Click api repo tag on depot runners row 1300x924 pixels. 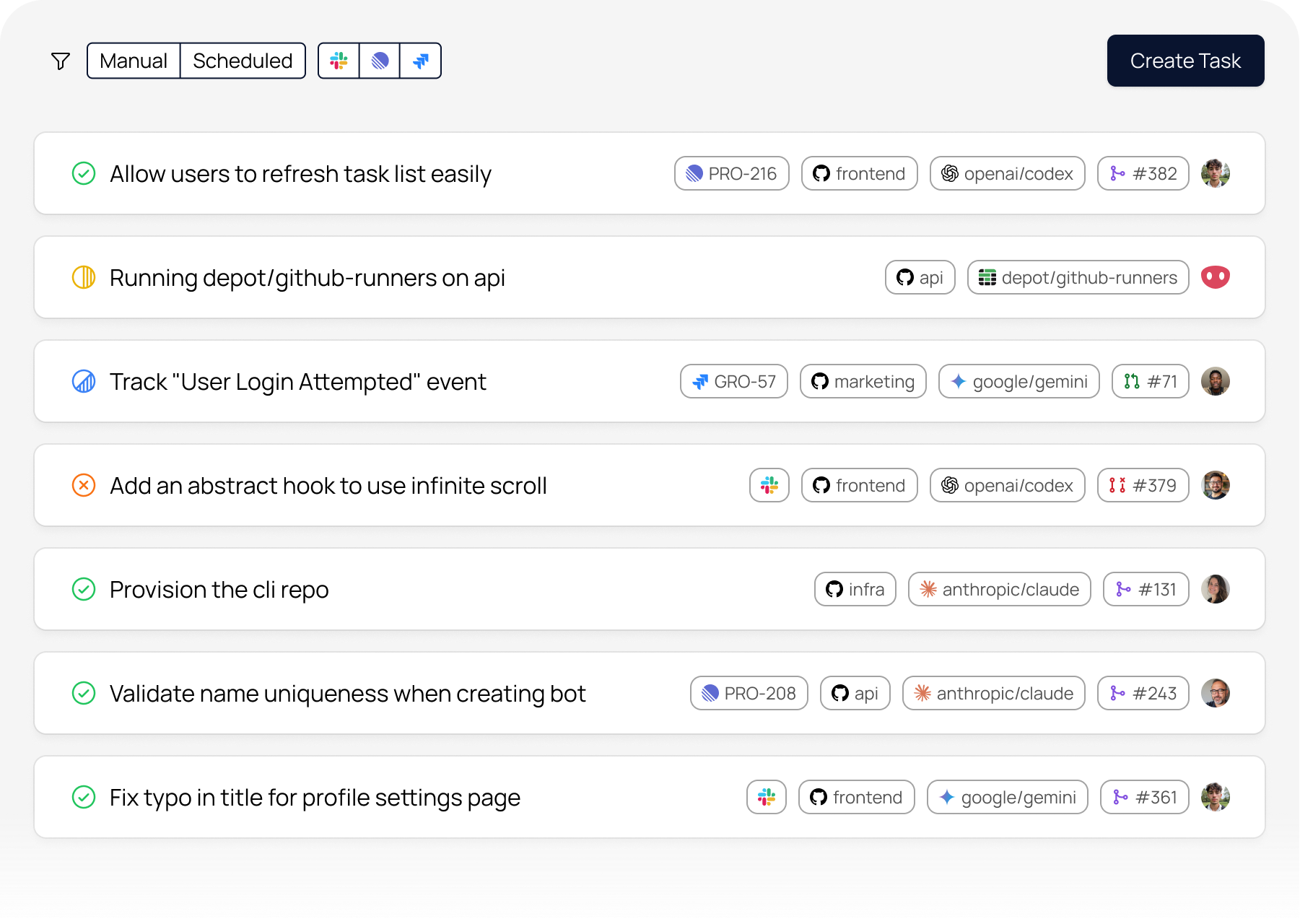pos(920,277)
